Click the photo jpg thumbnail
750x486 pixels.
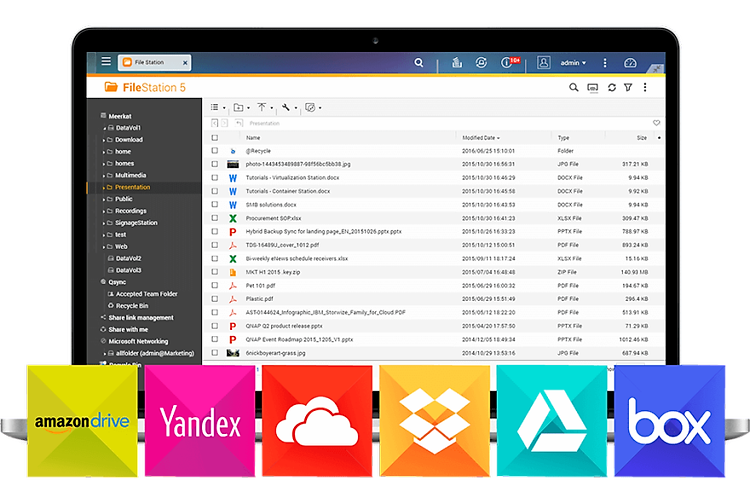click(x=233, y=164)
